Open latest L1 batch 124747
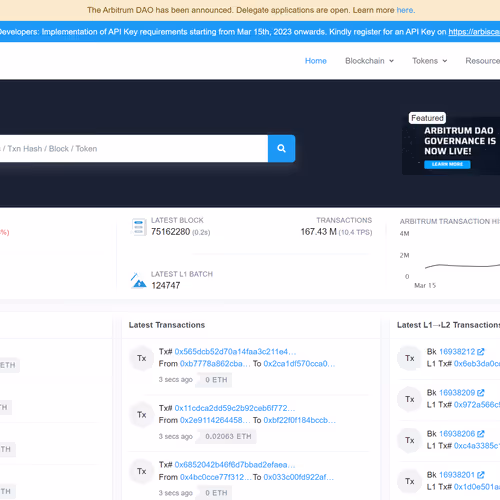Viewport: 500px width, 500px height. pyautogui.click(x=166, y=286)
